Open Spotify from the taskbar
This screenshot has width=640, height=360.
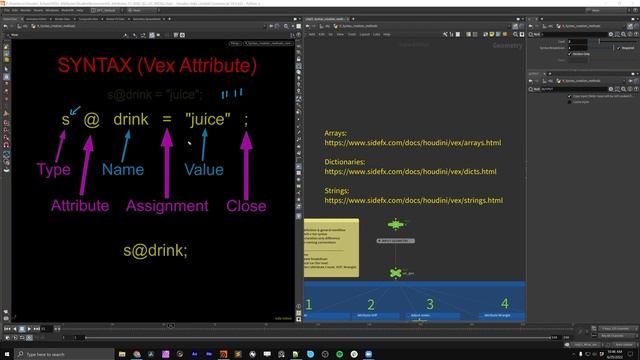(x=340, y=354)
